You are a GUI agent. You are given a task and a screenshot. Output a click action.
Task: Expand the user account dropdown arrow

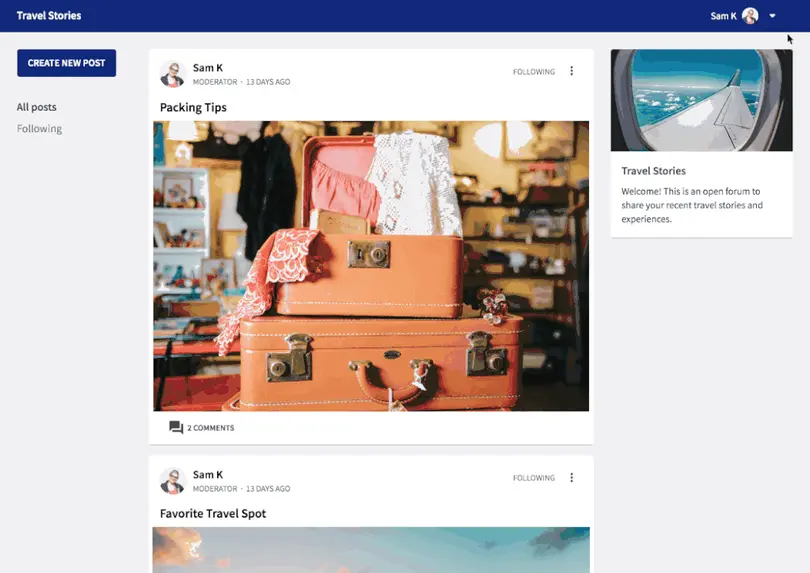772,16
